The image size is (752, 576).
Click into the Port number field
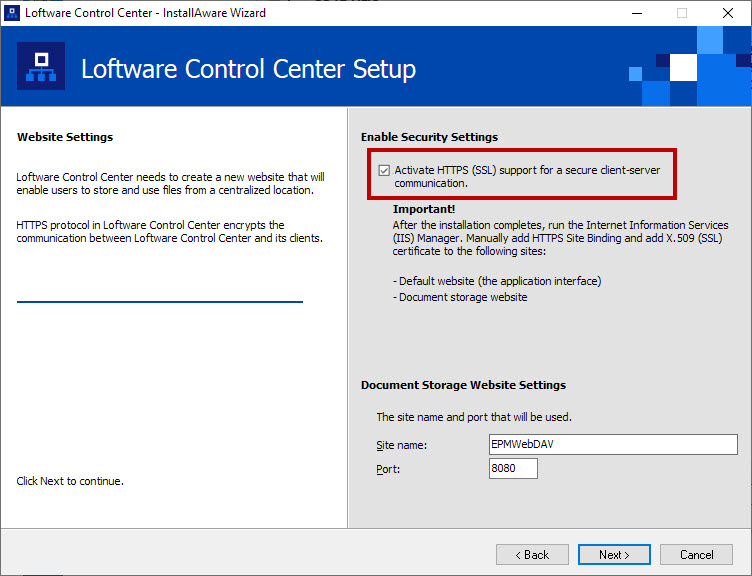click(x=513, y=469)
